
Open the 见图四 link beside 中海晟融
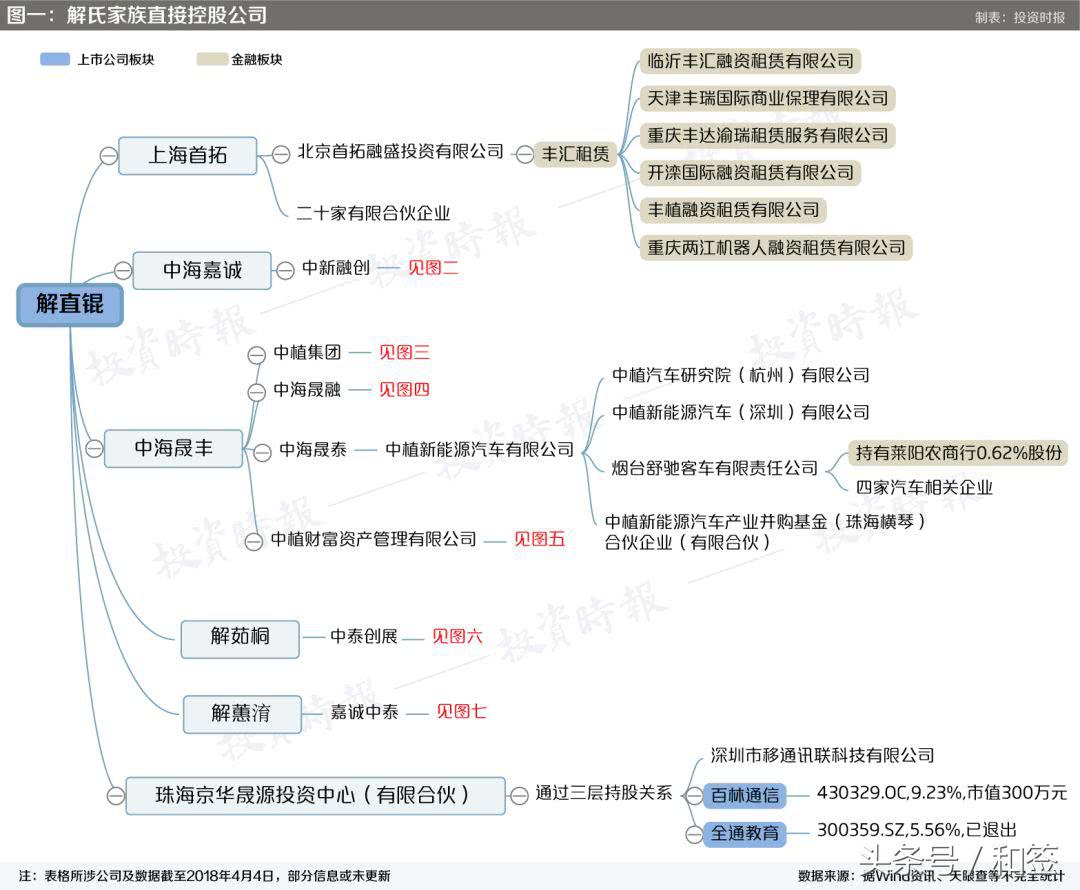pos(403,390)
